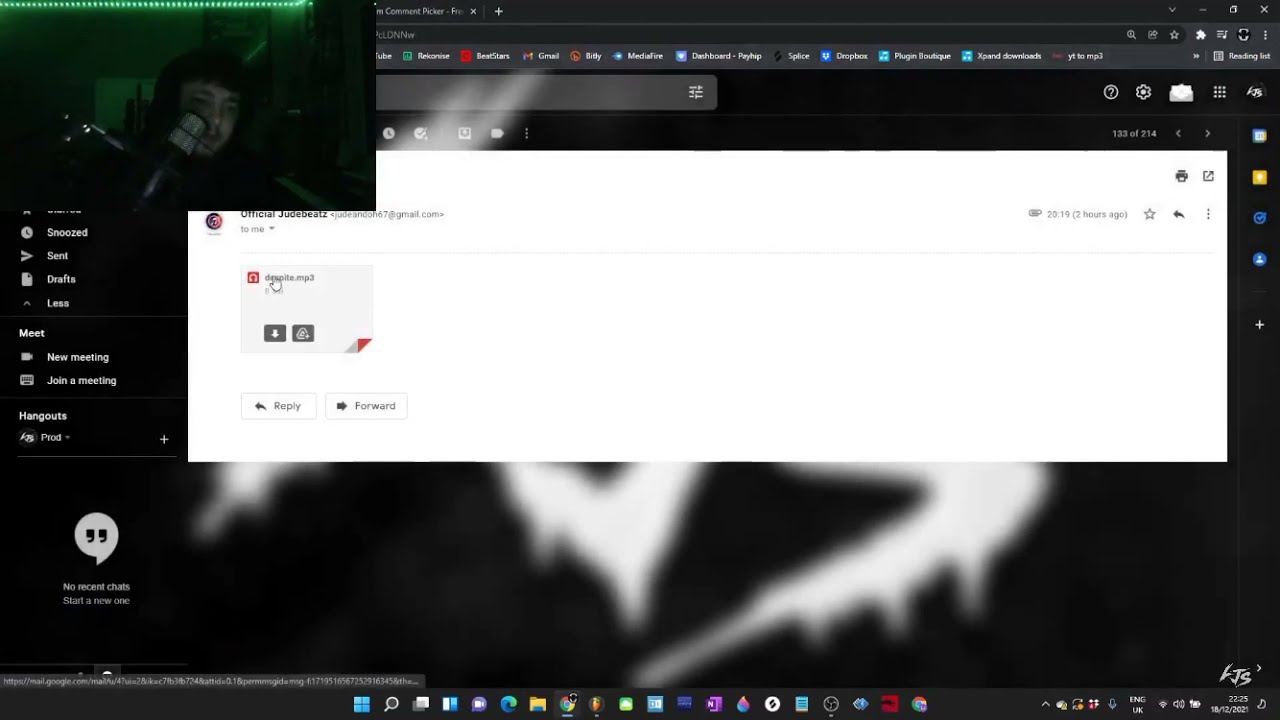Go to the older email arrow
1280x720 pixels.
click(1207, 133)
